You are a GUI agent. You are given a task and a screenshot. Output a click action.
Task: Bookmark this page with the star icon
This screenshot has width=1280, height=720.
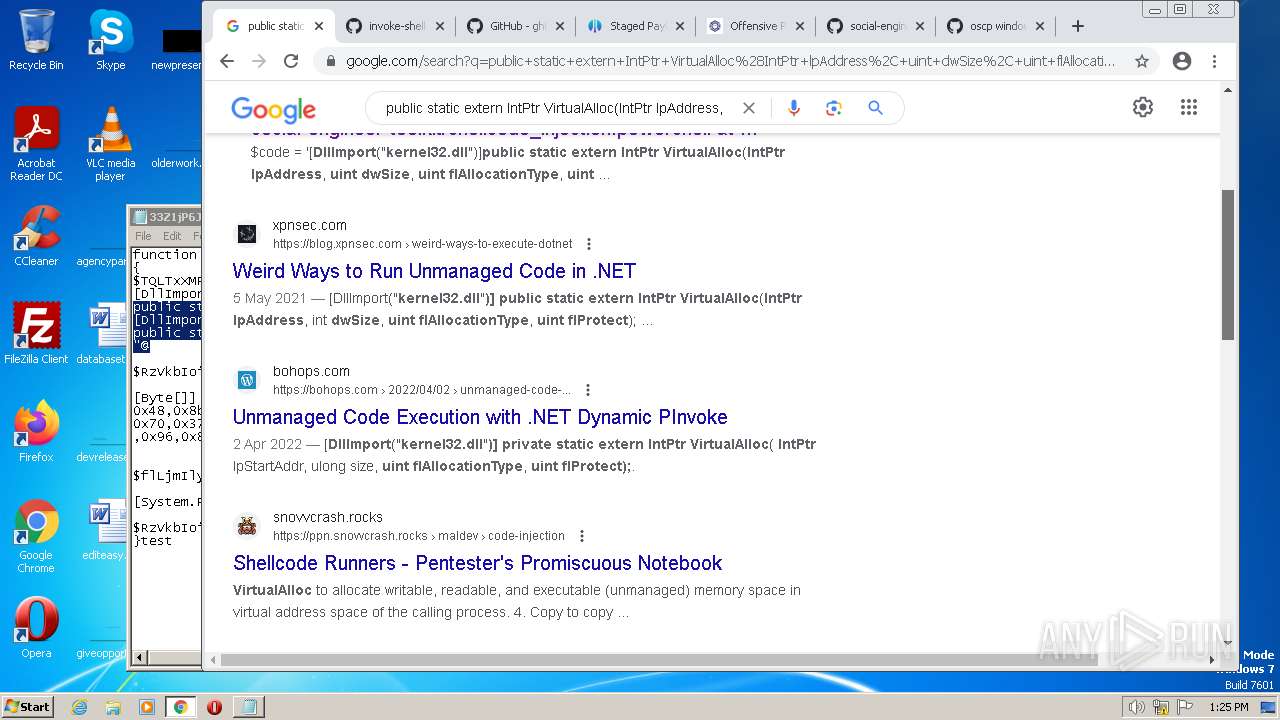[x=1142, y=61]
